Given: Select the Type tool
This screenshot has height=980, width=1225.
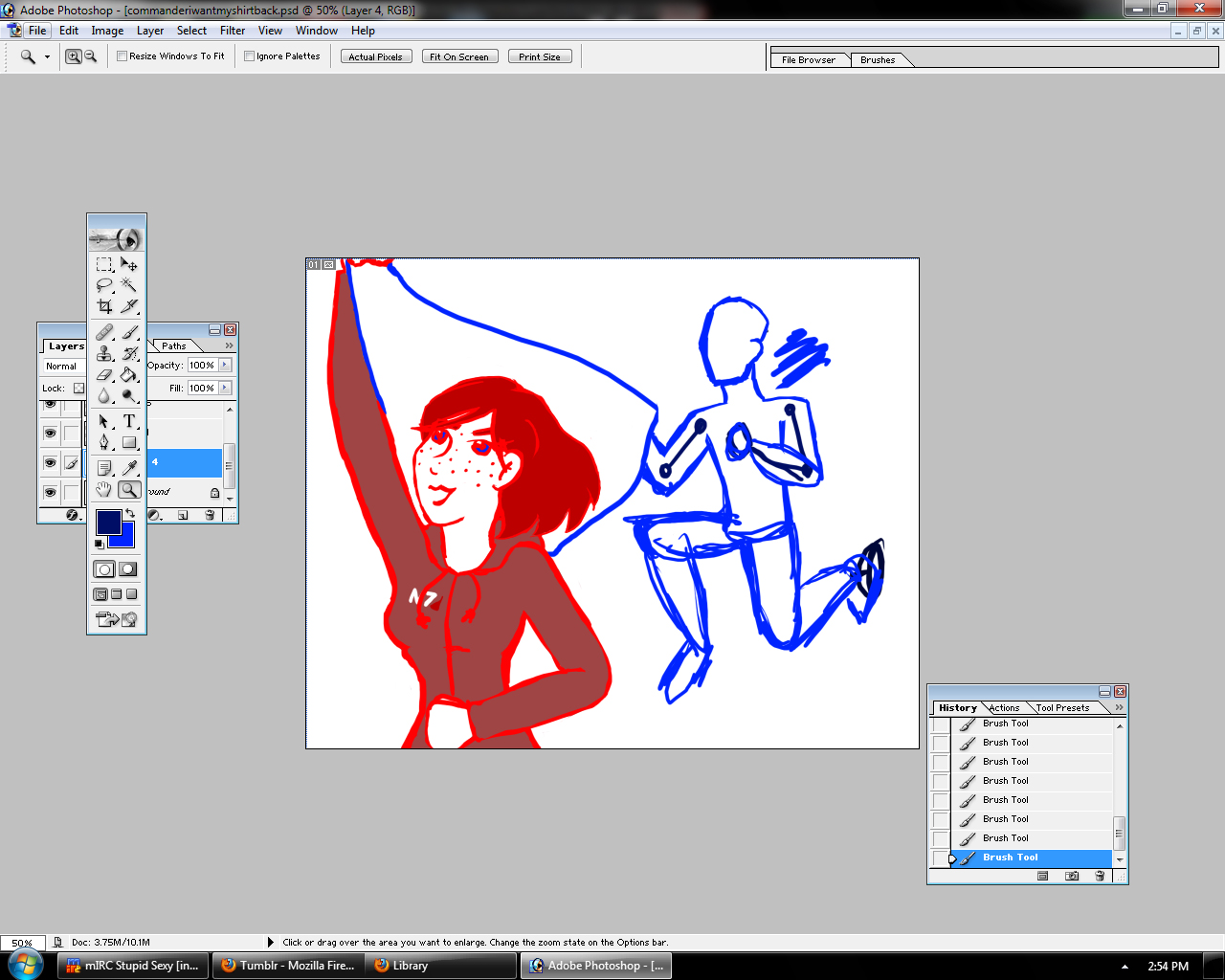Looking at the screenshot, I should coord(129,421).
